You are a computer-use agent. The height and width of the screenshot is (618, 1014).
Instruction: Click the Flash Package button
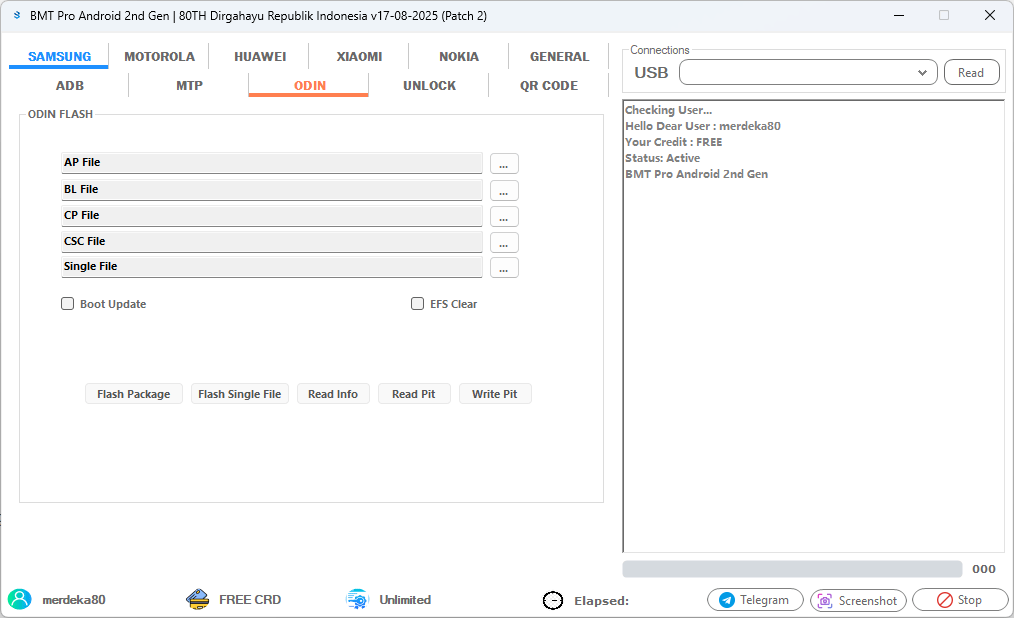(x=133, y=393)
